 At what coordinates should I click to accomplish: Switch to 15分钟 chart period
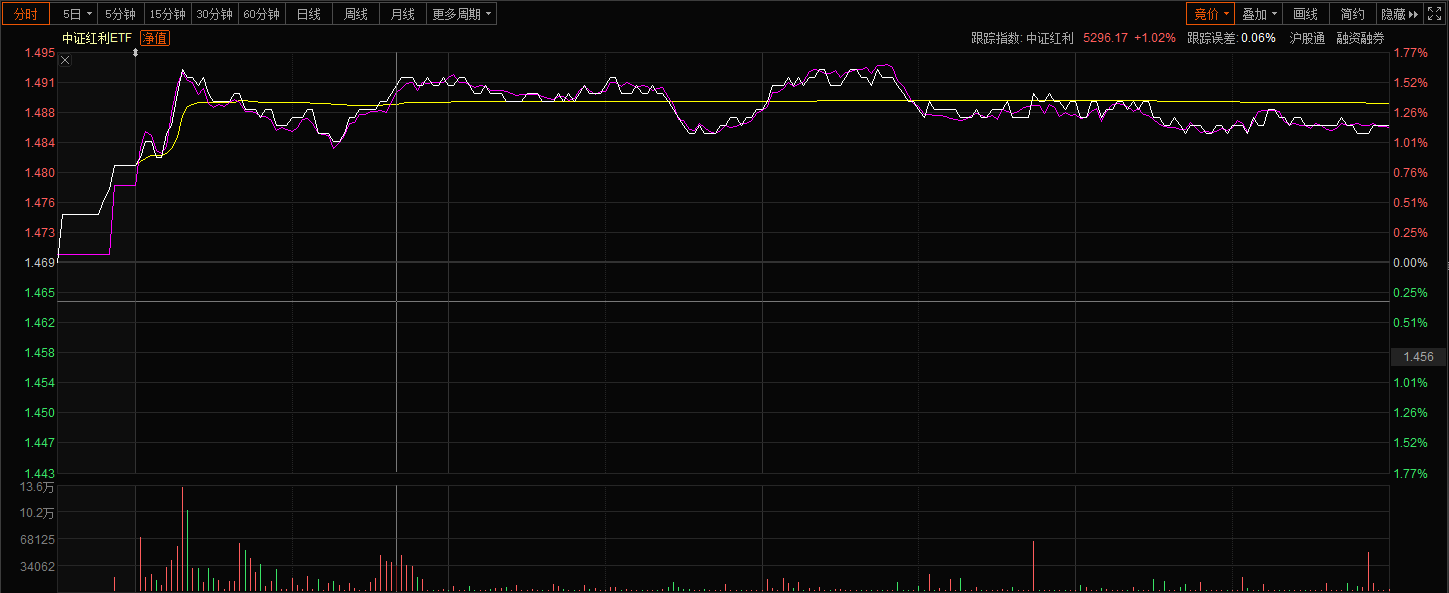coord(167,14)
